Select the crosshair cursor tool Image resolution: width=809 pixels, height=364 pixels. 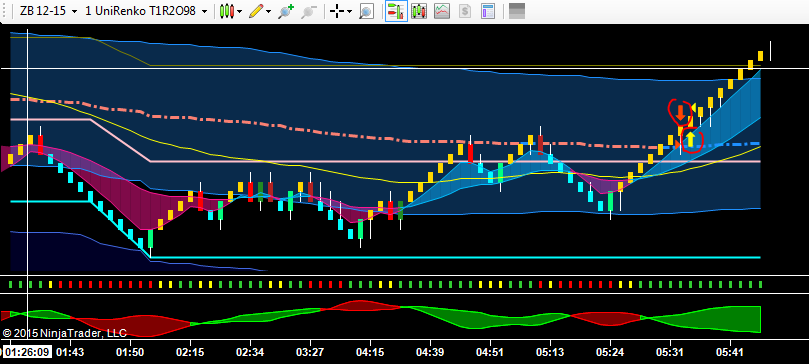pyautogui.click(x=337, y=11)
